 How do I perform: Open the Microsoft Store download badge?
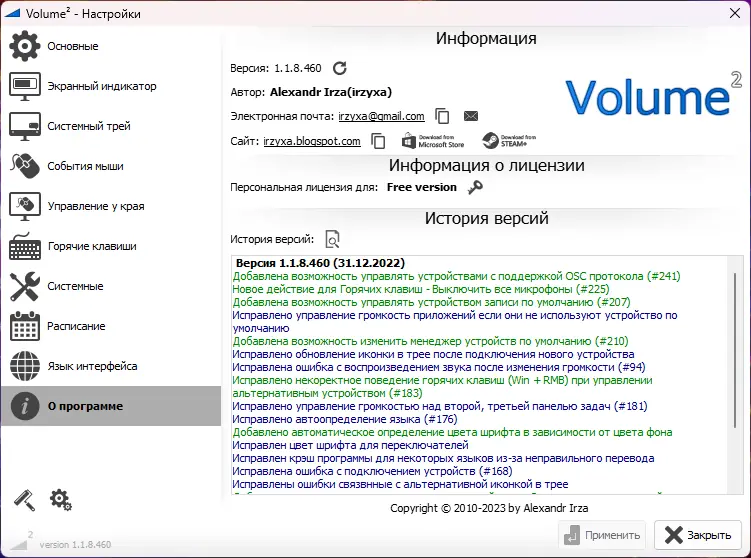(432, 141)
